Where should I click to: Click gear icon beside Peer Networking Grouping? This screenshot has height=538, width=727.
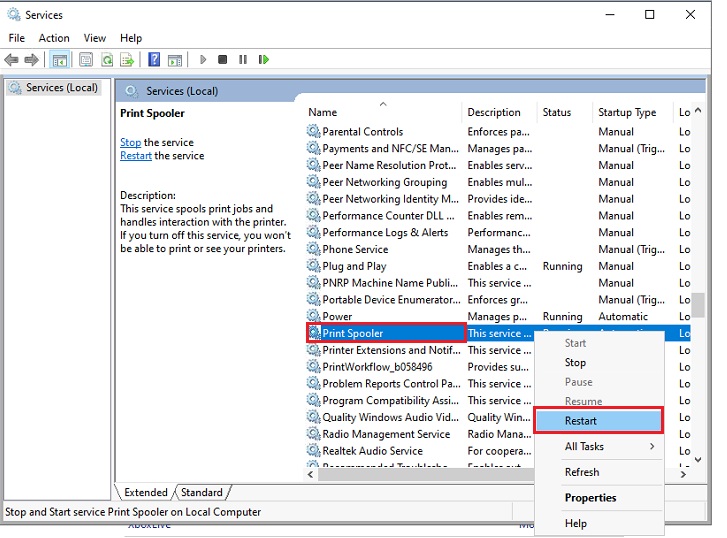[314, 182]
